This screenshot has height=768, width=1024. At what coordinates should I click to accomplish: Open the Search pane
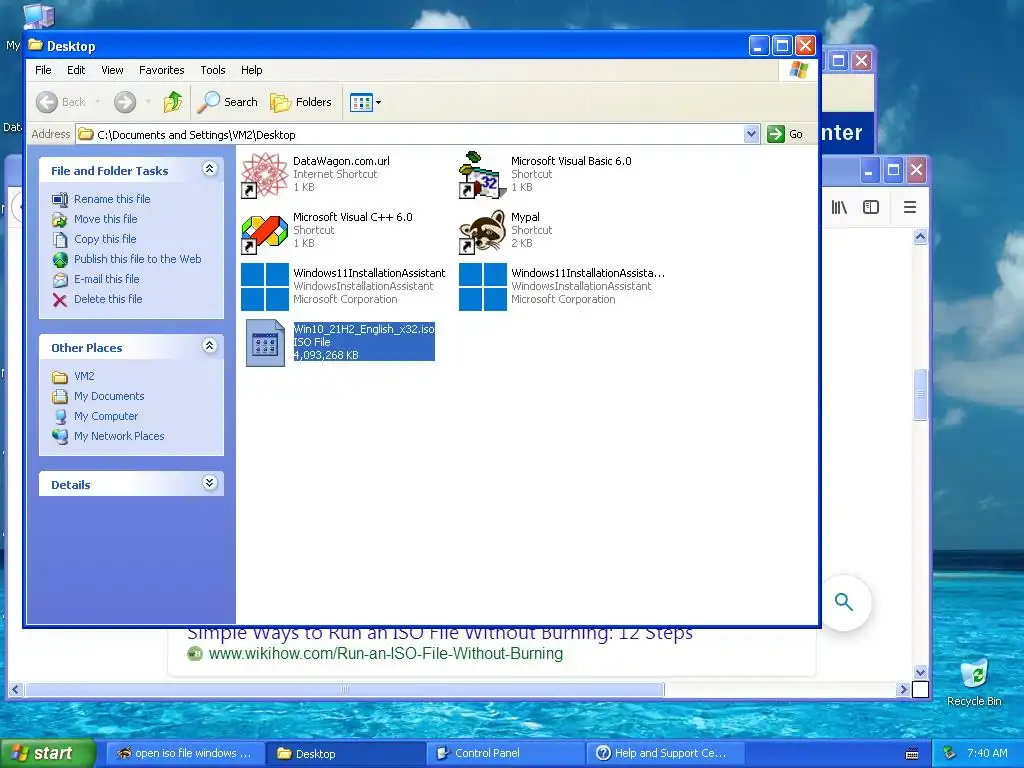pos(228,102)
